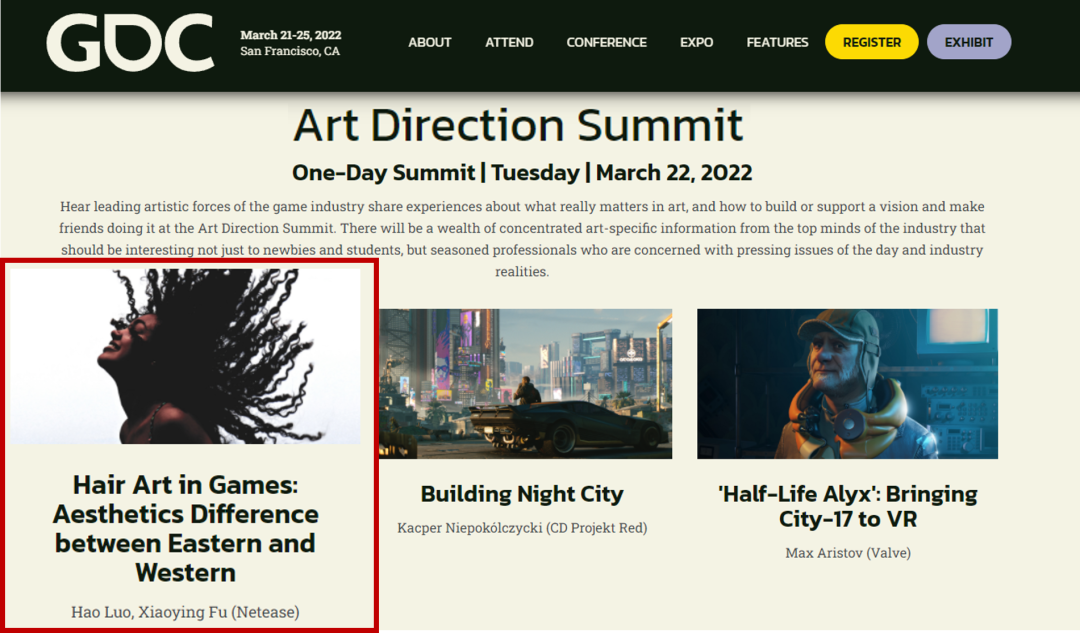The image size is (1080, 633).
Task: Click the GDC logo
Action: click(x=130, y=42)
